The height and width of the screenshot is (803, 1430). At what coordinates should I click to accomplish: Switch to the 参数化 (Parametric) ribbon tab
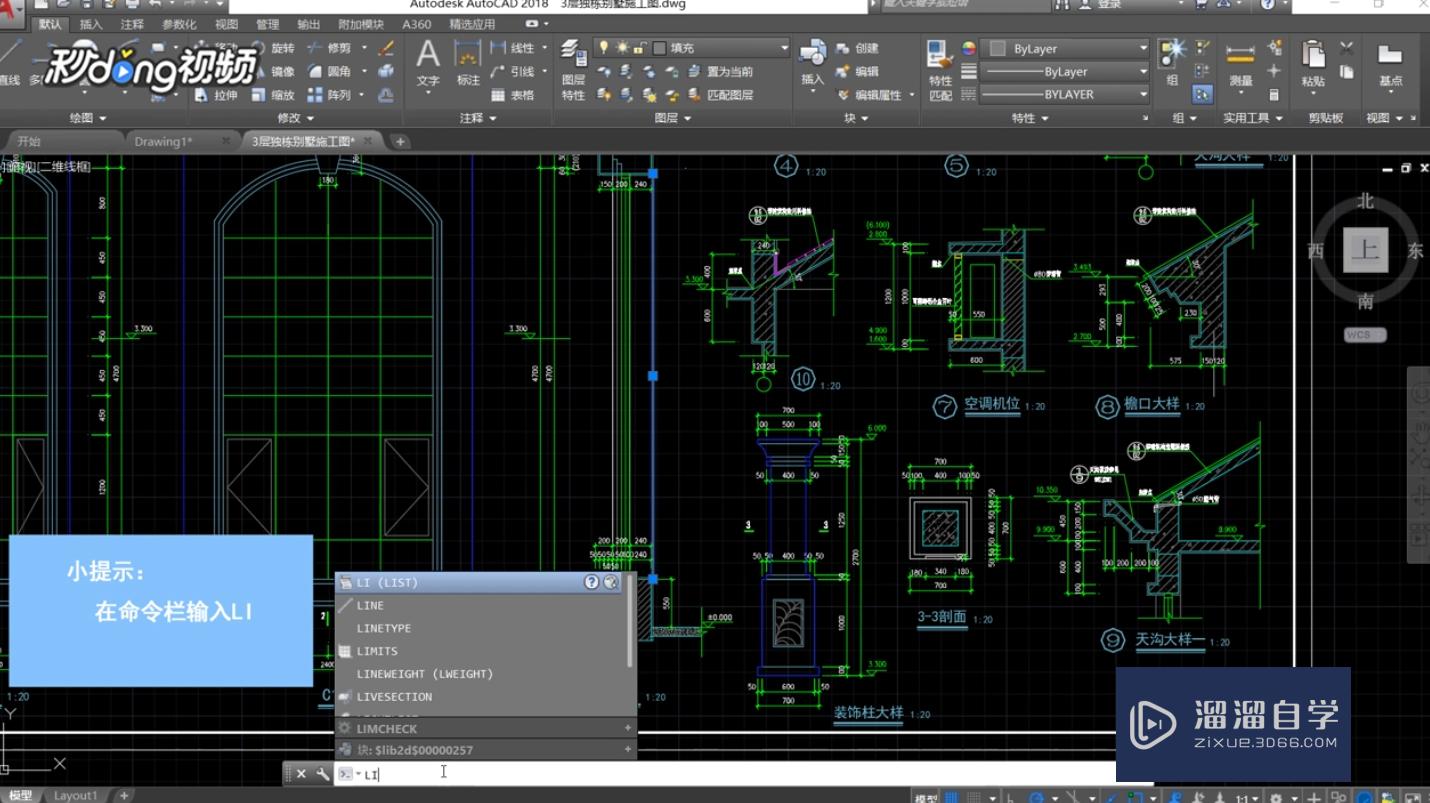coord(179,24)
